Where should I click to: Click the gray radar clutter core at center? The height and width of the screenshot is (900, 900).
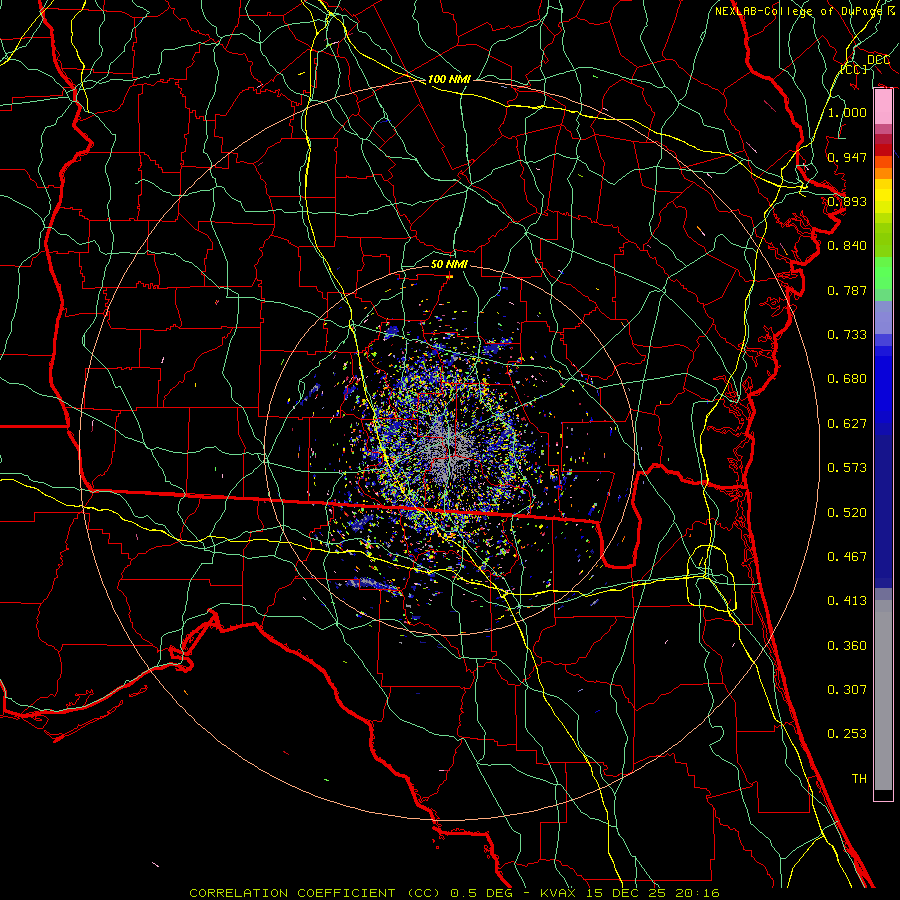449,453
